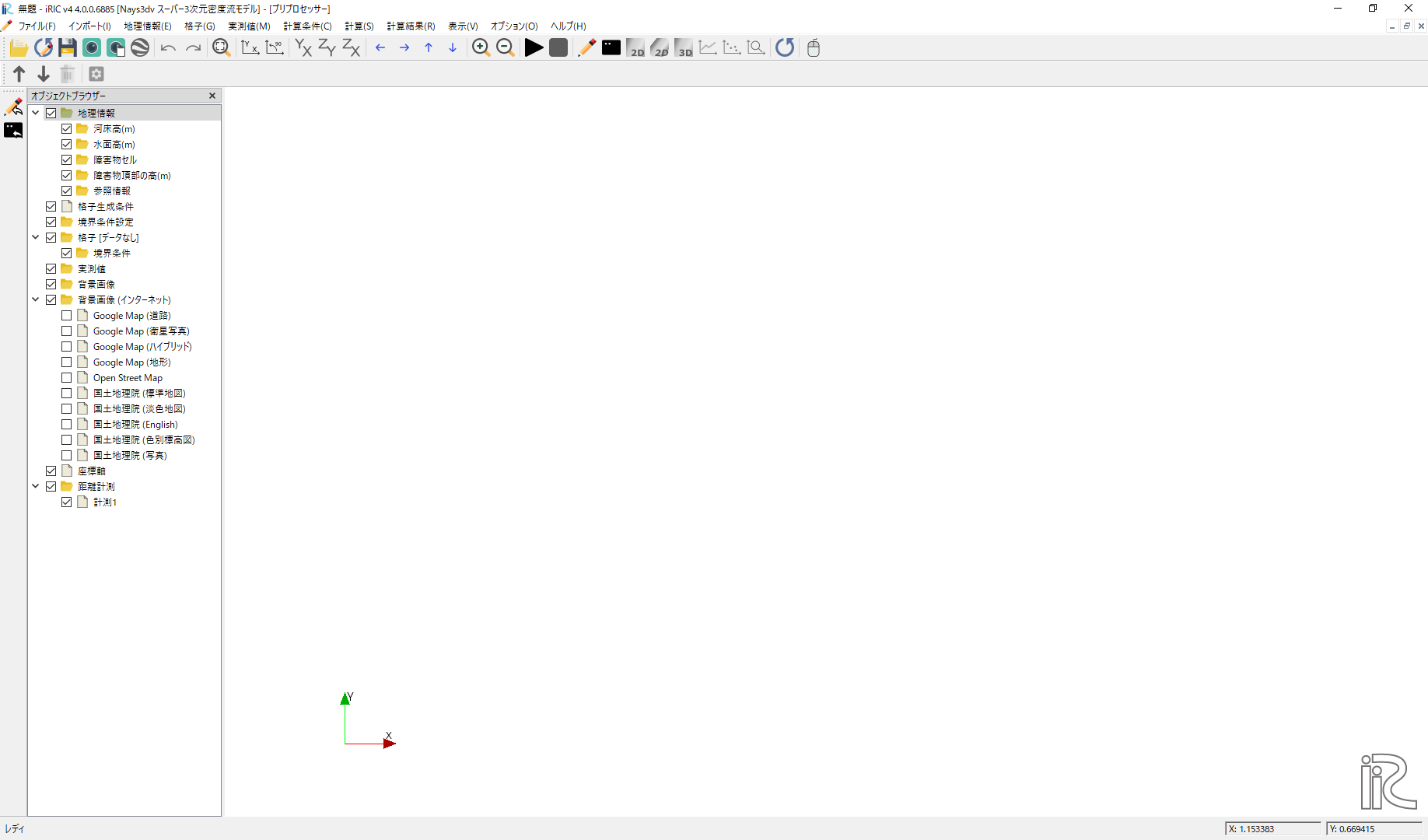Fit view to window magnifier icon

[x=222, y=48]
